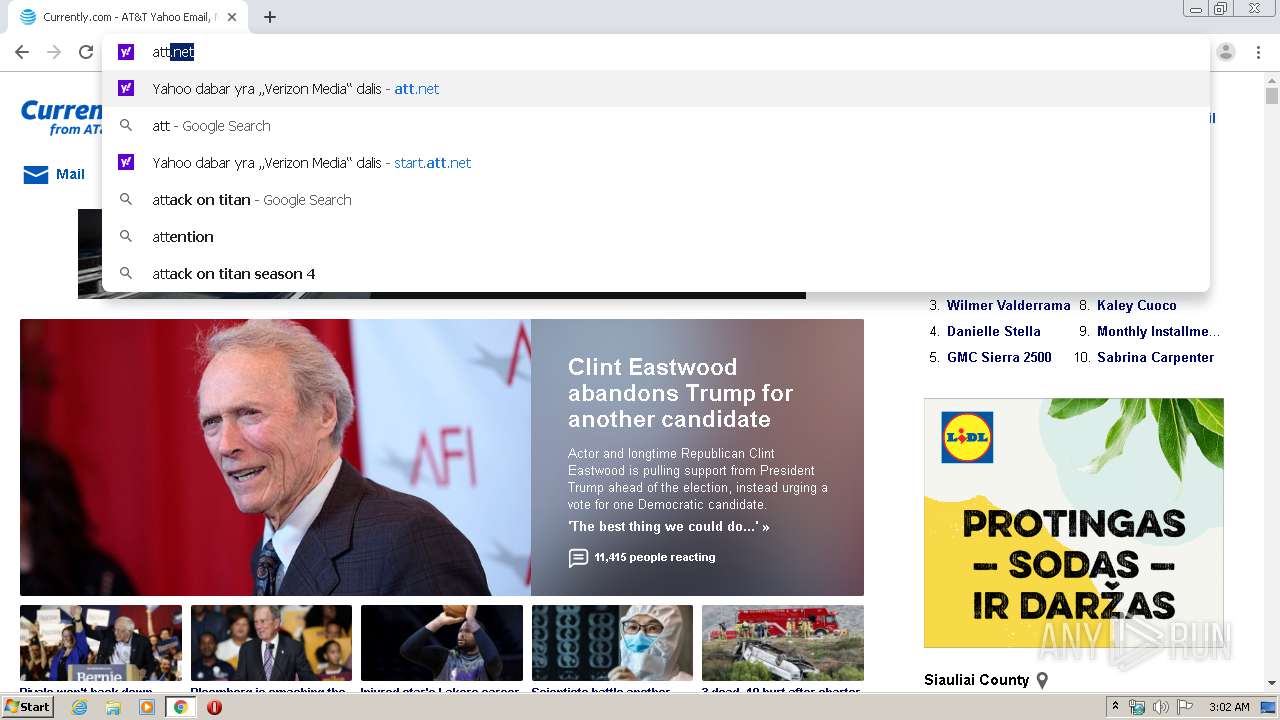Screen dimensions: 1280x720
Task: Choose the 'attention' search suggestion
Action: pyautogui.click(x=656, y=237)
